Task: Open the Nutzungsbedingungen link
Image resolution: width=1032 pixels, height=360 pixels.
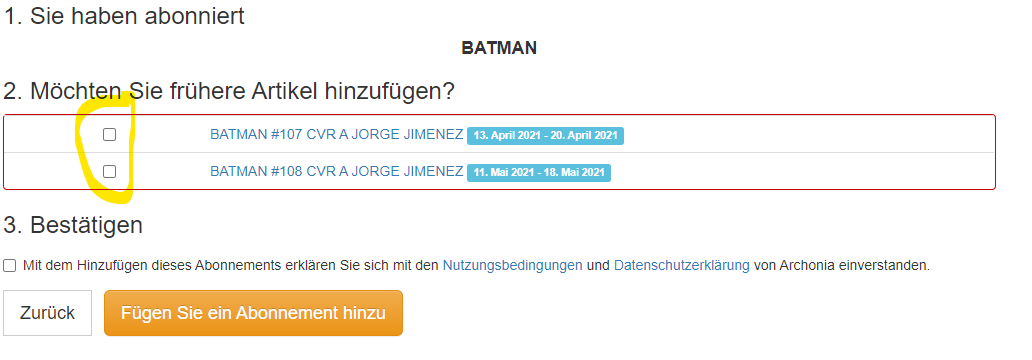Action: [x=512, y=266]
